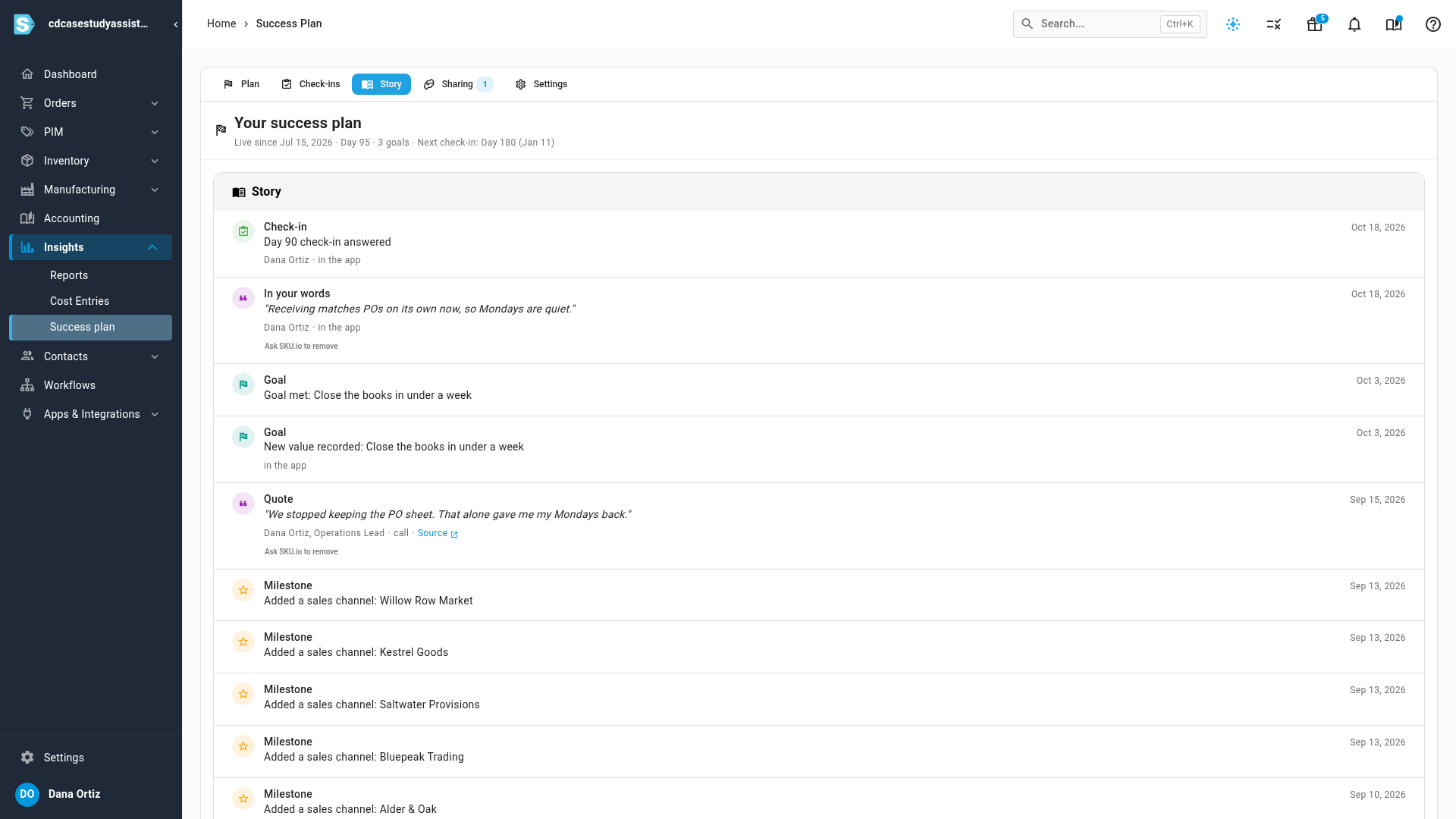Click the Saltwater Provisions milestone text
The height and width of the screenshot is (819, 1456).
(x=372, y=704)
